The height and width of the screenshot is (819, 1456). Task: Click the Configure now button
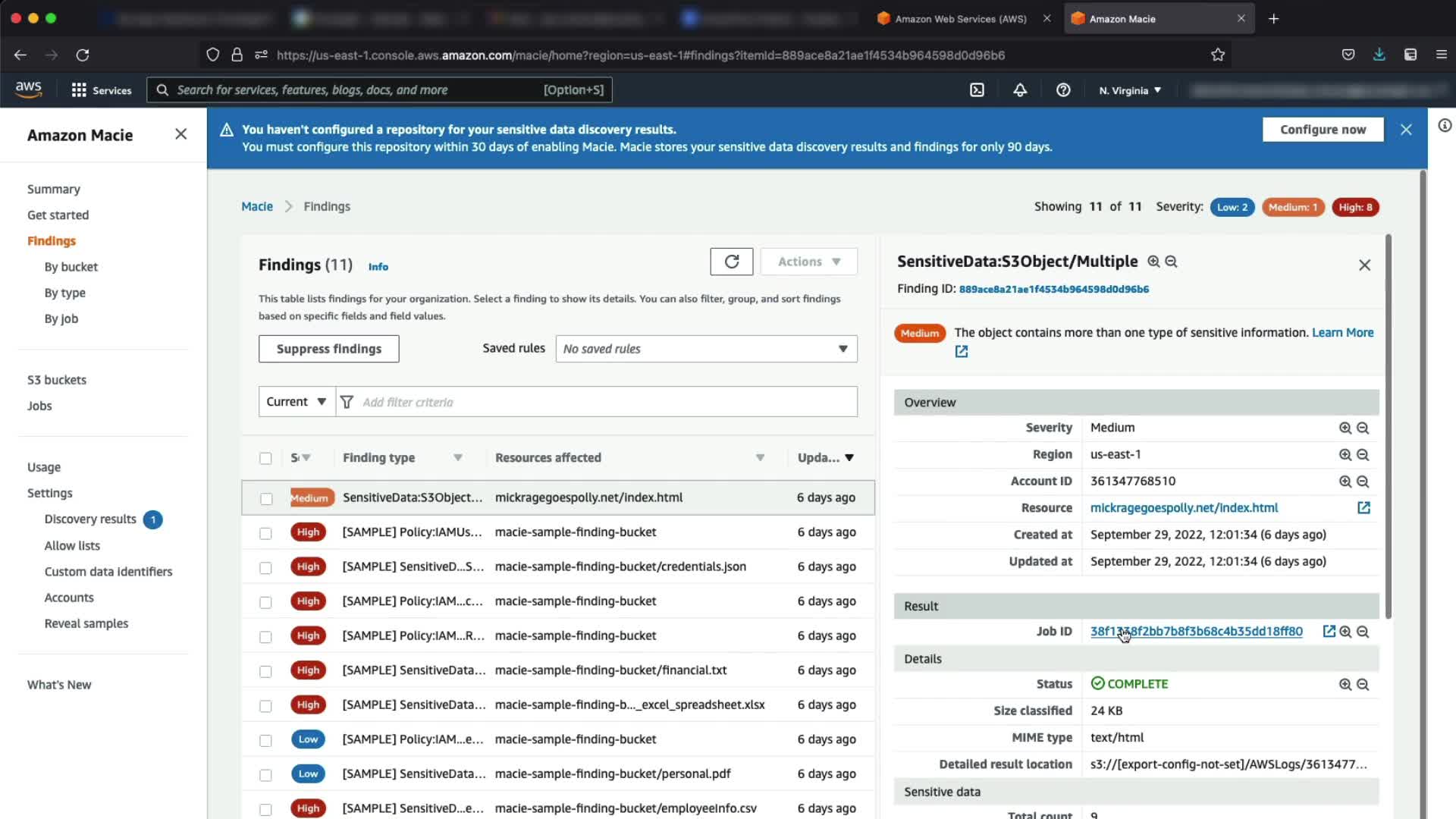coord(1323,130)
